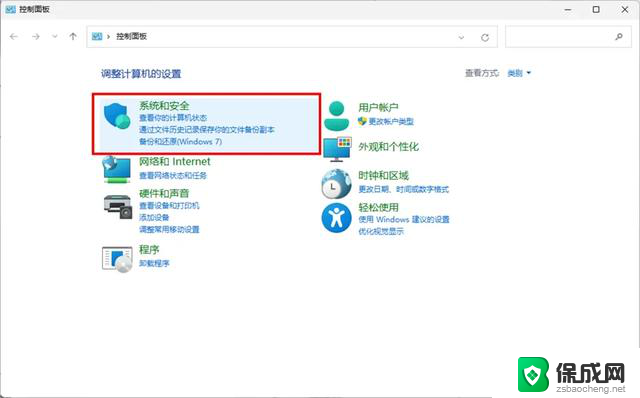The height and width of the screenshot is (398, 640).
Task: Open the 系统和安全 shield icon
Action: click(x=117, y=116)
